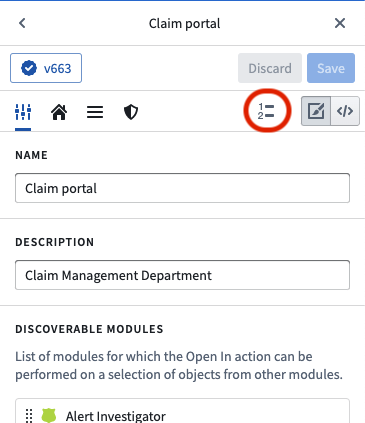Click the green Alert Investigator shield icon
The height and width of the screenshot is (423, 365).
[x=49, y=415]
